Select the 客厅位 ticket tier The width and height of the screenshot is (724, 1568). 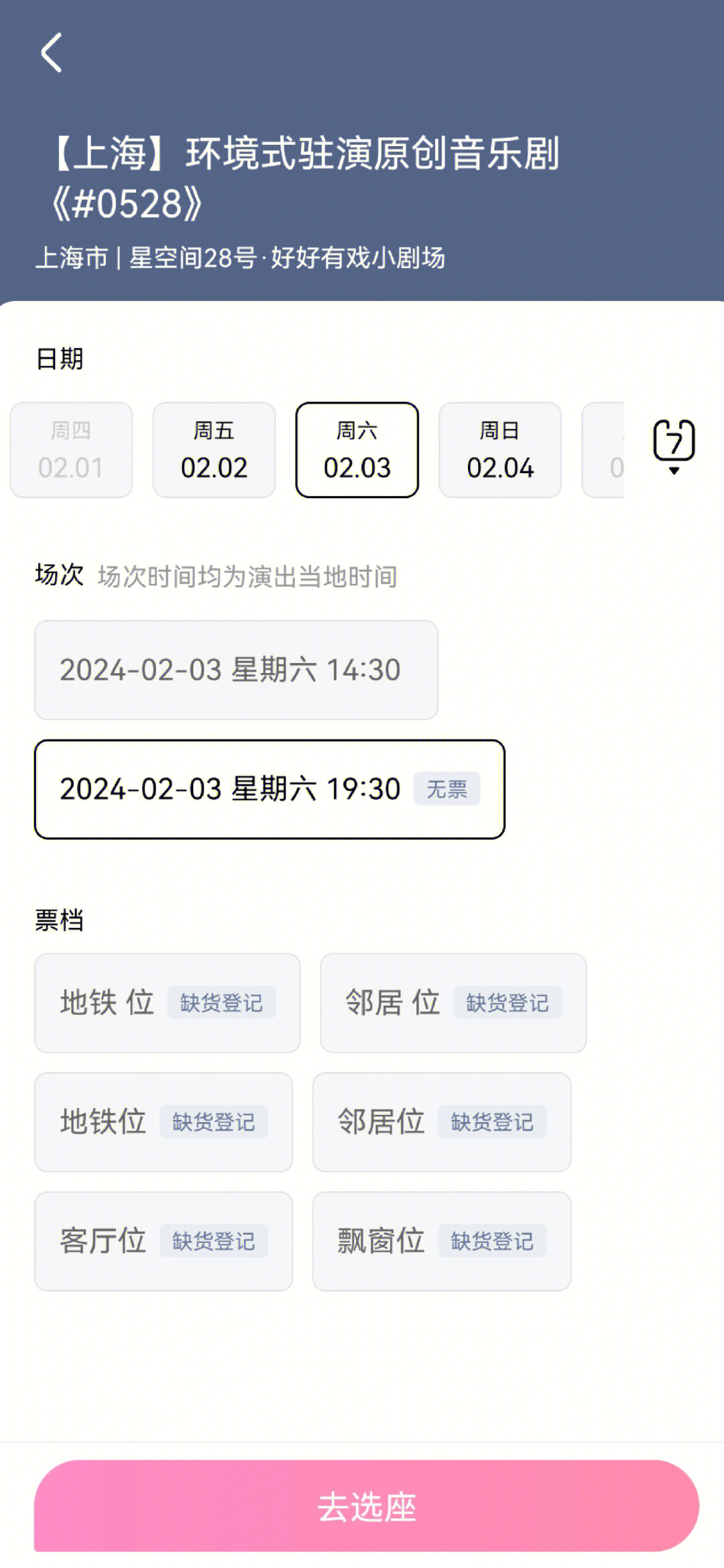pyautogui.click(x=164, y=1241)
